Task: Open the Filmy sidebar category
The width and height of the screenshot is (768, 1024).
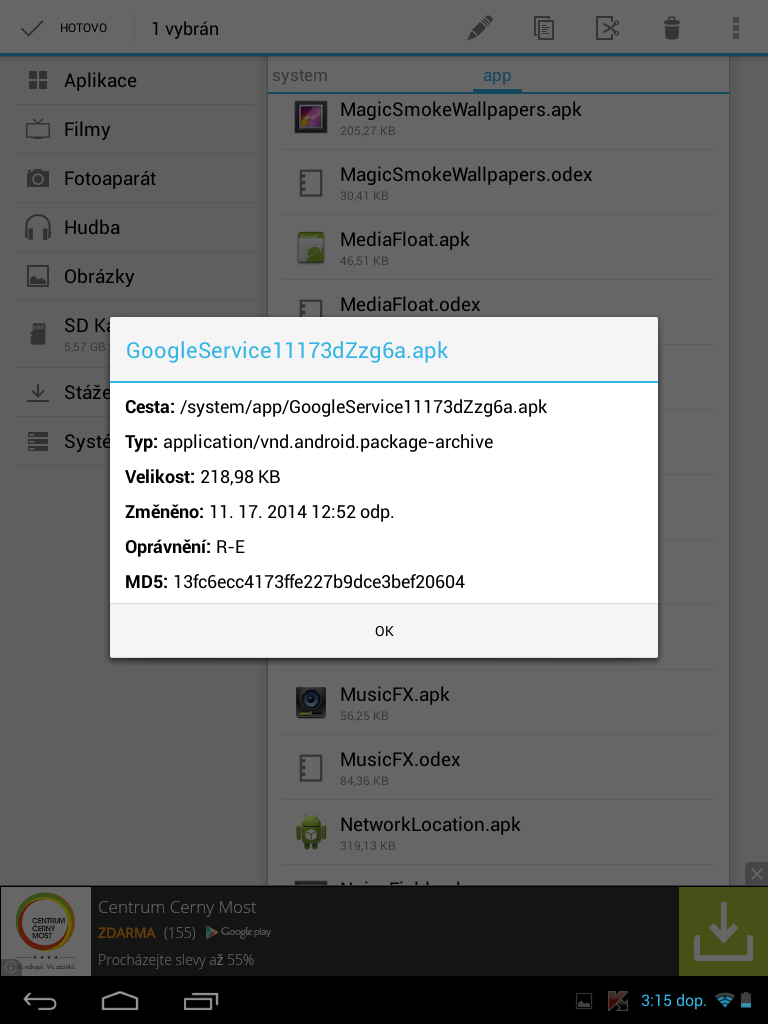Action: coord(87,130)
